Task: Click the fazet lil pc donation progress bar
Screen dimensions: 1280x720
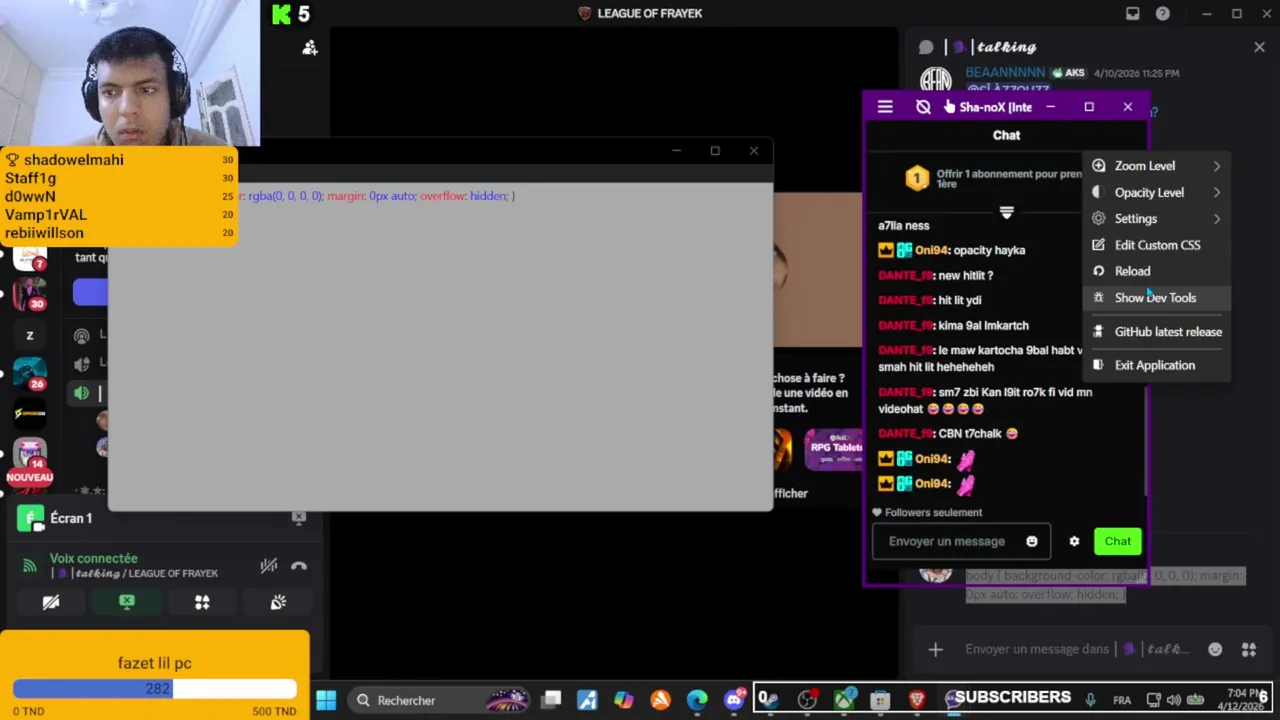Action: click(x=155, y=688)
